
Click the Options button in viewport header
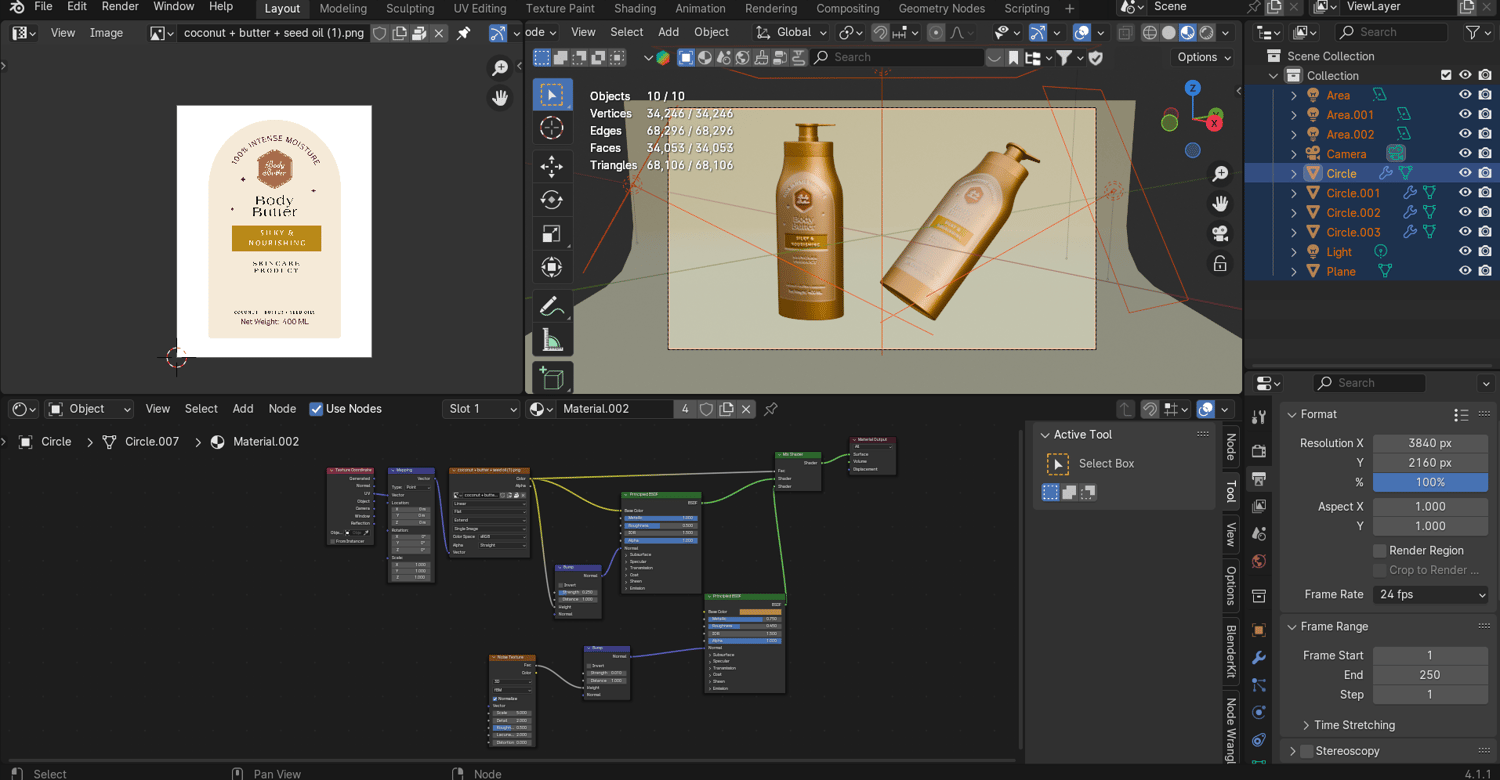[1203, 57]
